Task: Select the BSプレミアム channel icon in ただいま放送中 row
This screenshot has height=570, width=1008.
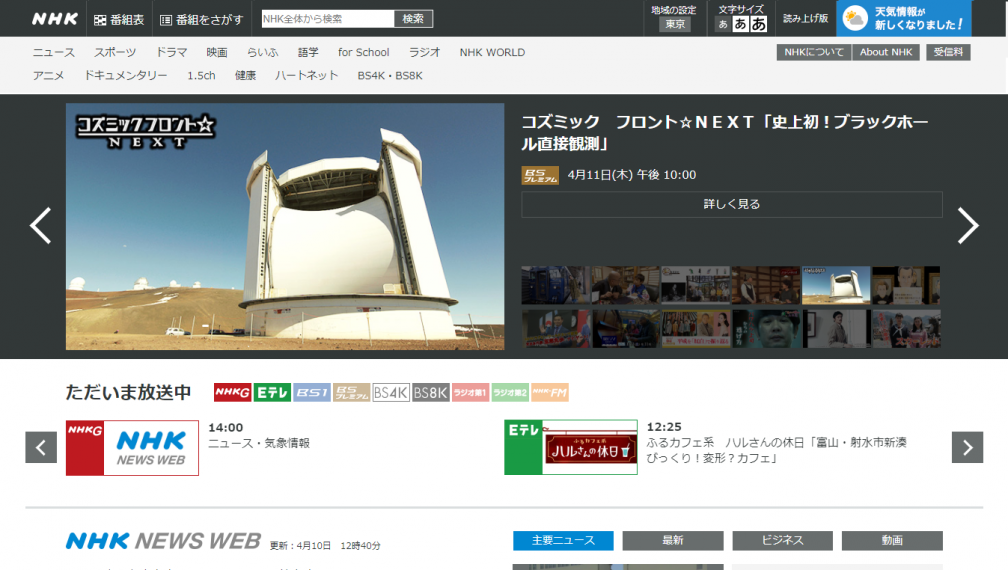Action: (x=352, y=393)
